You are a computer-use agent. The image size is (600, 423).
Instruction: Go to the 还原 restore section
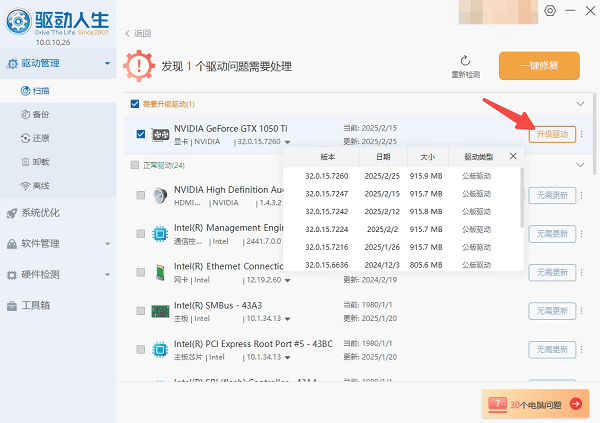pyautogui.click(x=40, y=138)
